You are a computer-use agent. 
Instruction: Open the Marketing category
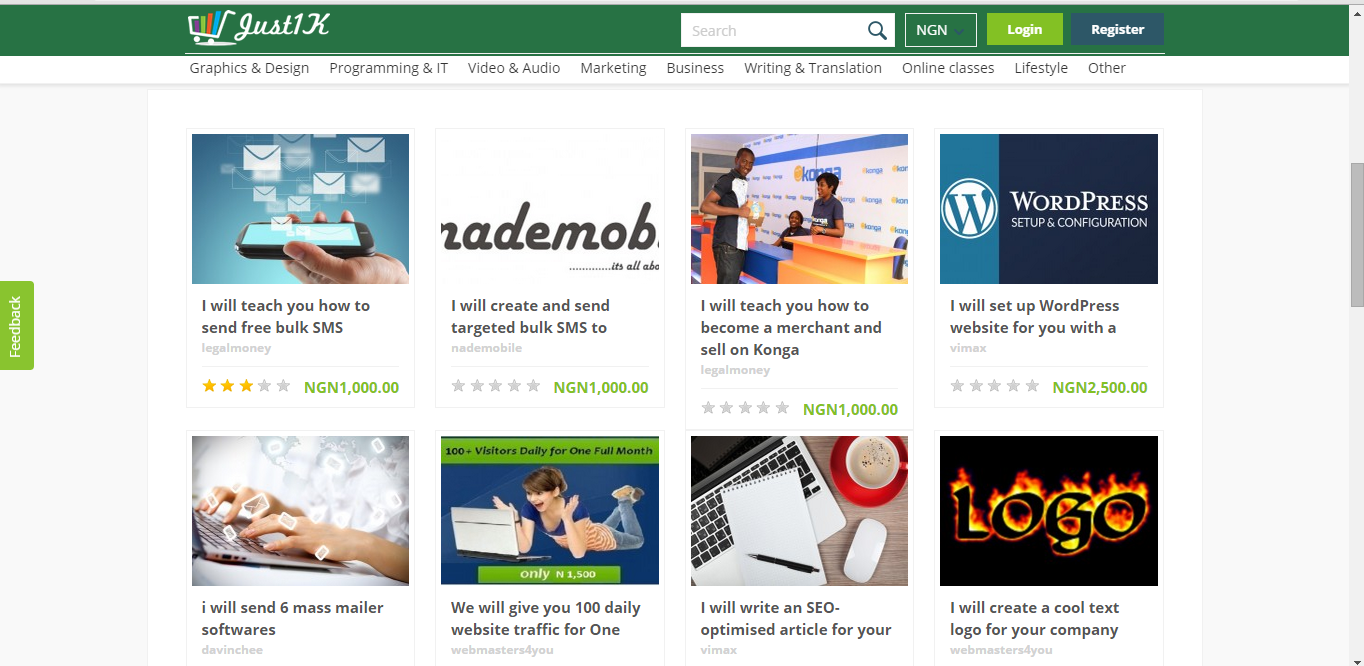[613, 68]
